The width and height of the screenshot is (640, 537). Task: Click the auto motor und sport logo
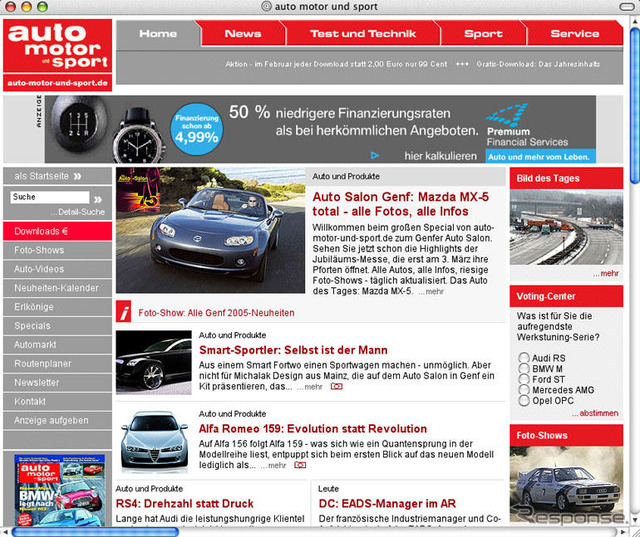[x=58, y=46]
